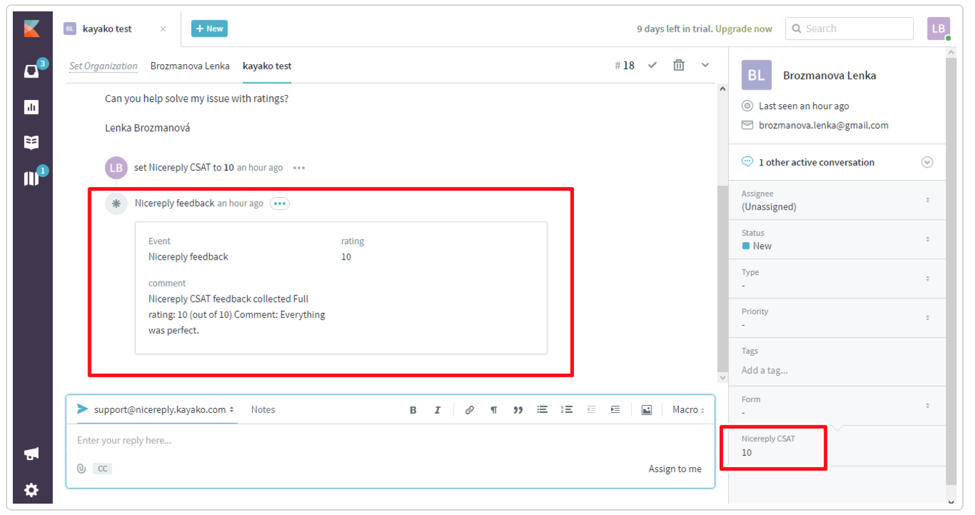Open the Assignee dropdown
This screenshot has width=975, height=515.
(x=837, y=200)
